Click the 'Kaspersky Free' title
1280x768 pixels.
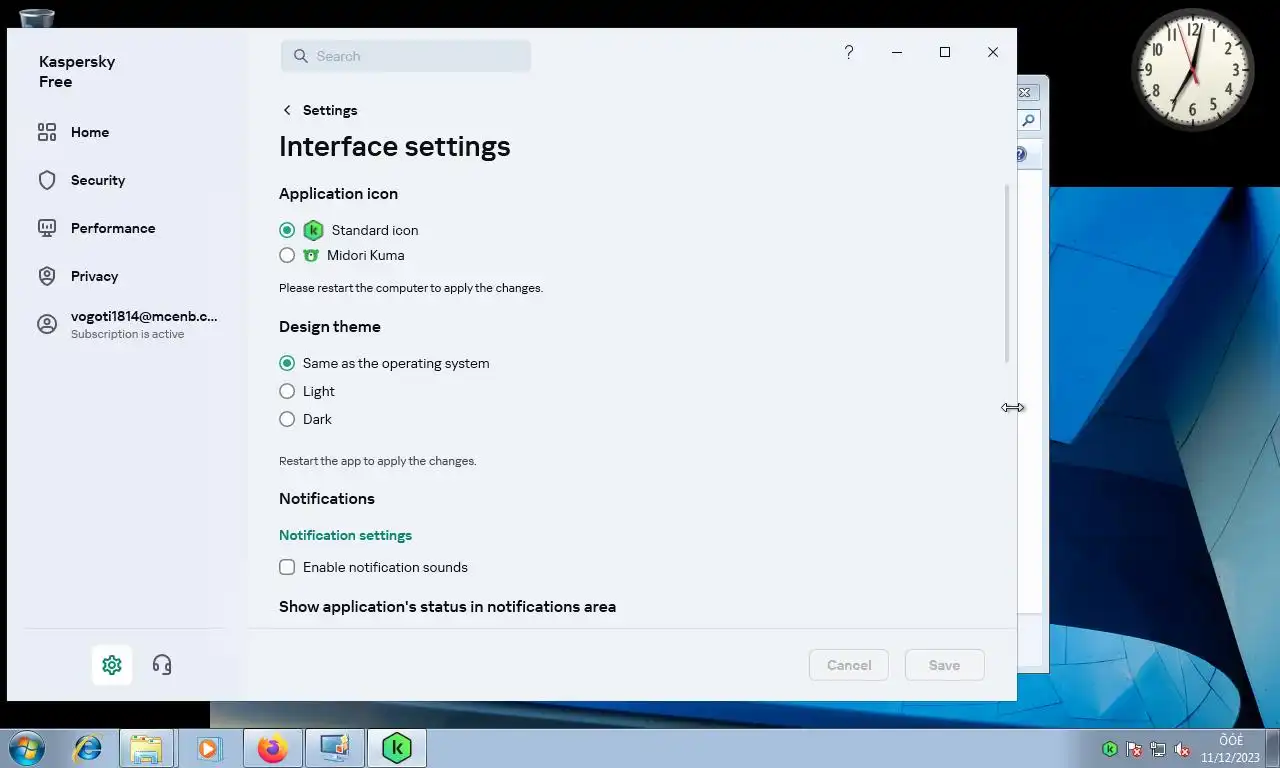[77, 71]
